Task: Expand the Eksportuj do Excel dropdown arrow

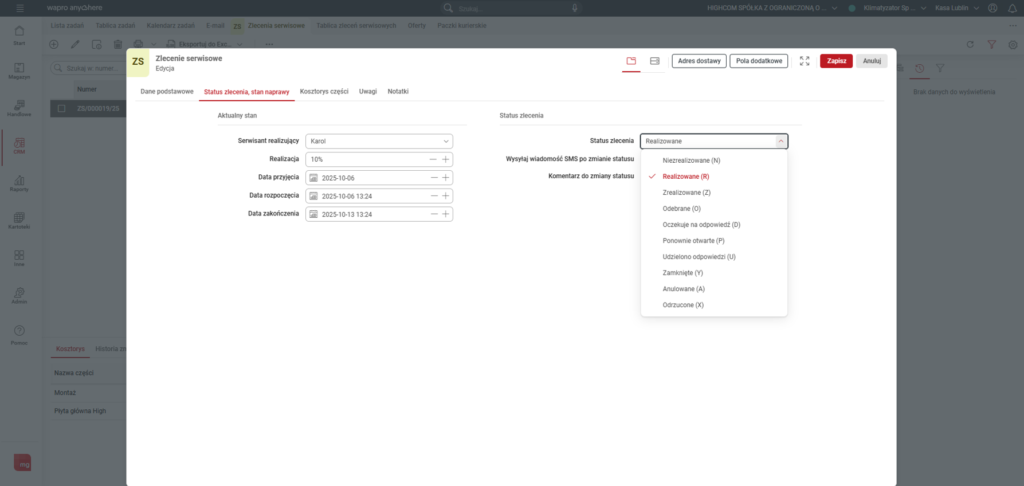Action: coord(240,44)
